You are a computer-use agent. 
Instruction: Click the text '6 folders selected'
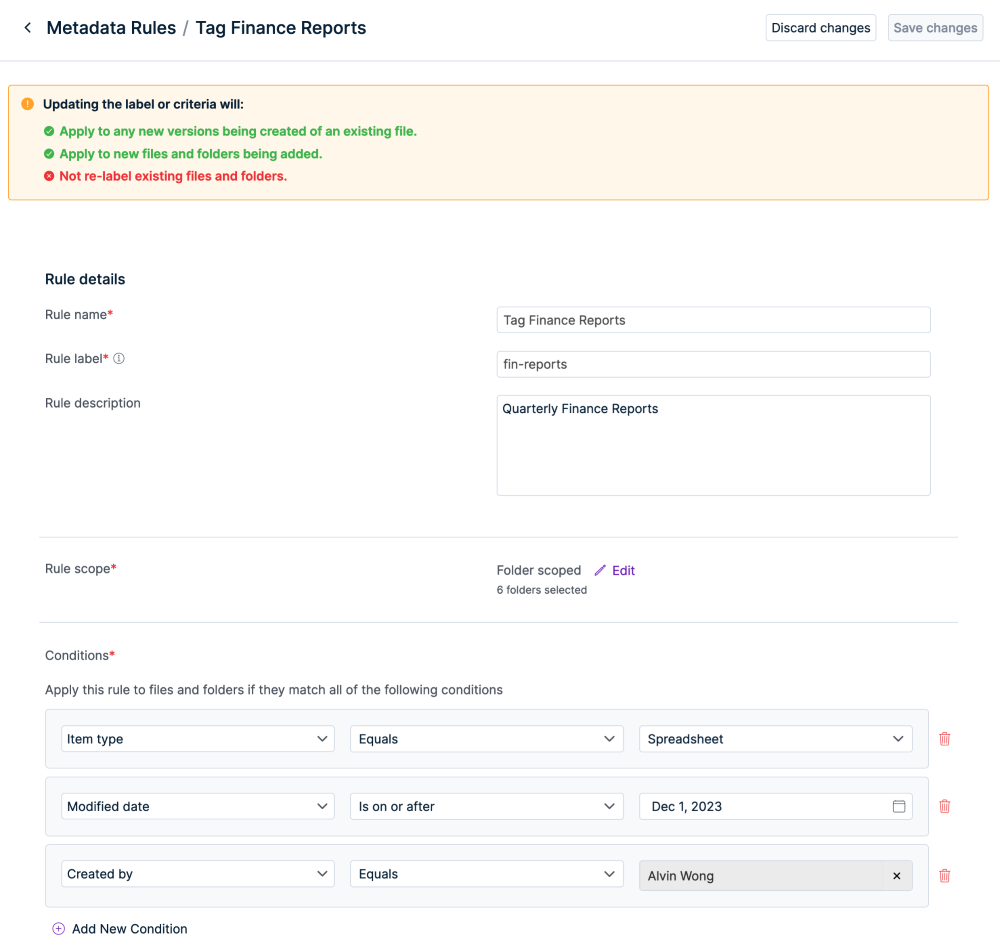[541, 590]
